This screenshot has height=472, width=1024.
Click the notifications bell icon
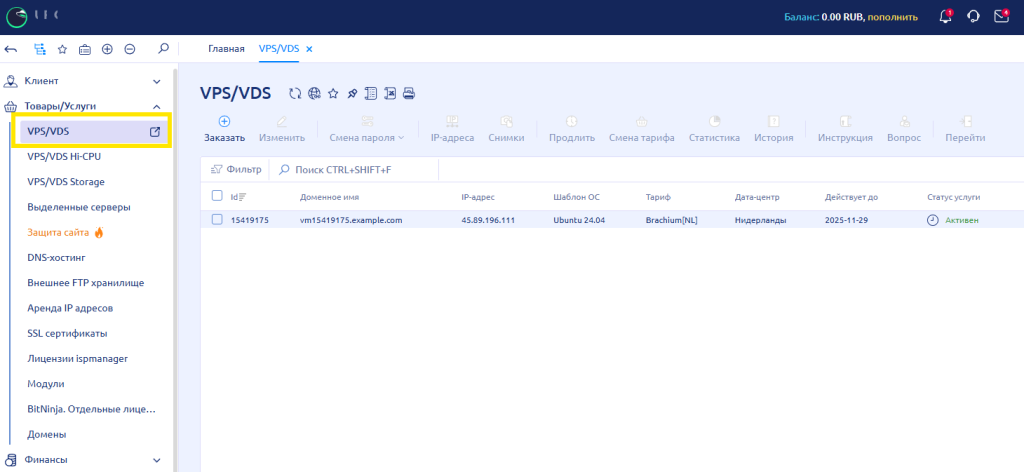point(945,17)
